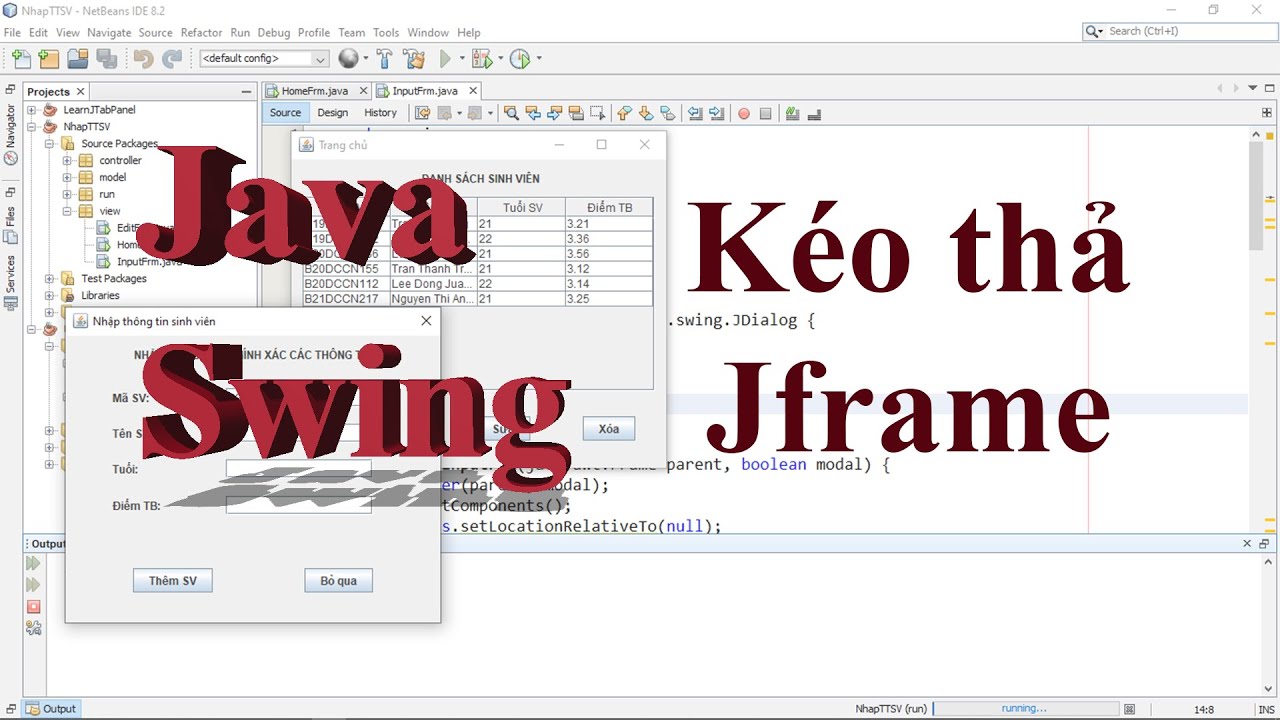Expand the model package node

68,177
